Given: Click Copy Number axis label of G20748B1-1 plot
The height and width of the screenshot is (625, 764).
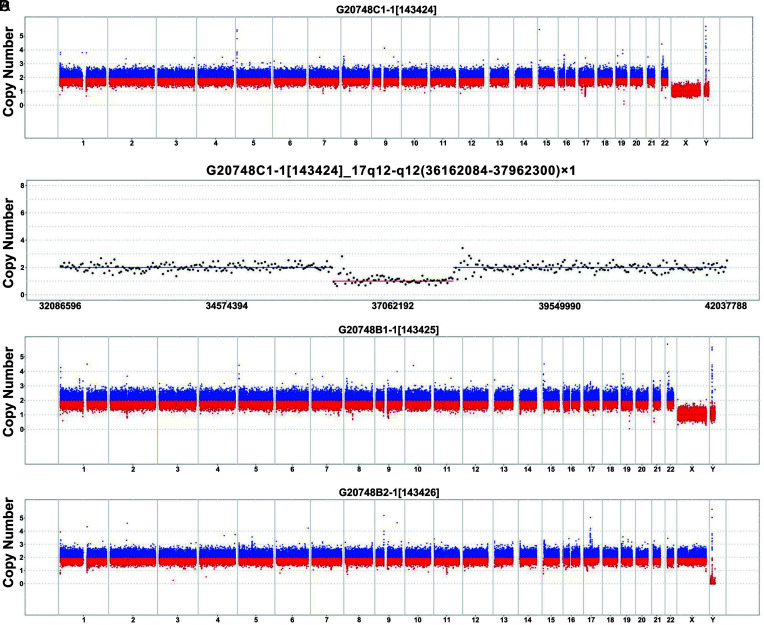Looking at the screenshot, I should (x=8, y=391).
